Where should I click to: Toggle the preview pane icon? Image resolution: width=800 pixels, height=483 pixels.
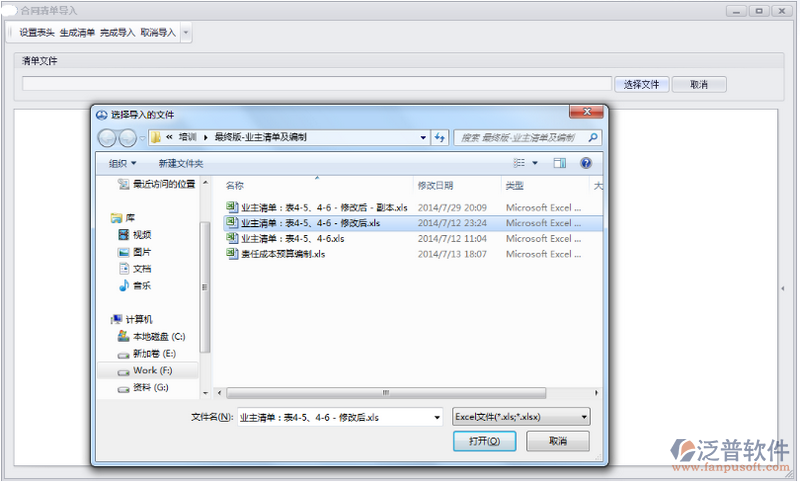[x=560, y=163]
